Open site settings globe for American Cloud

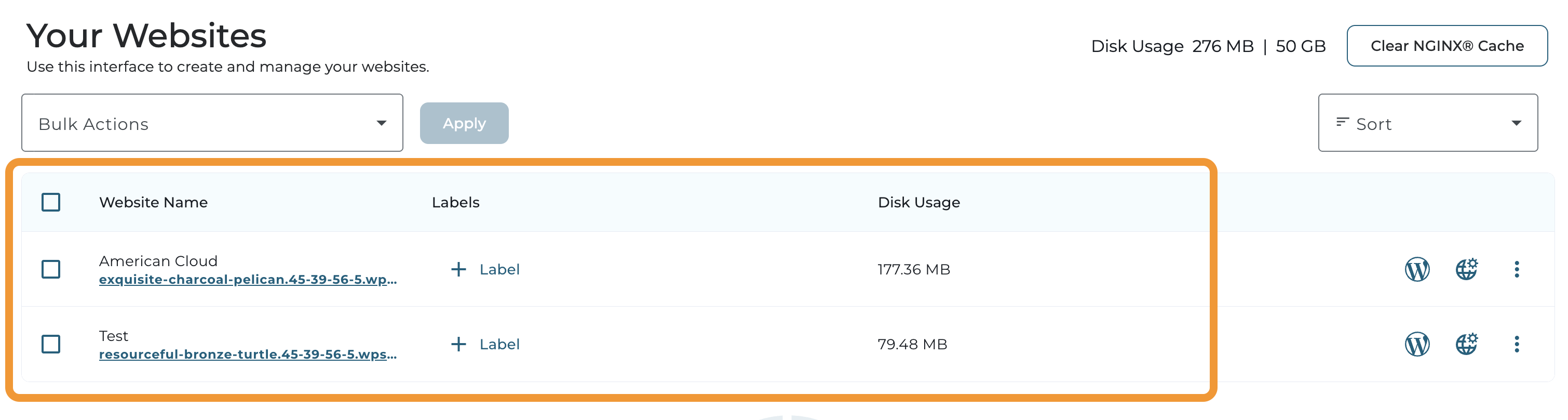tap(1466, 269)
